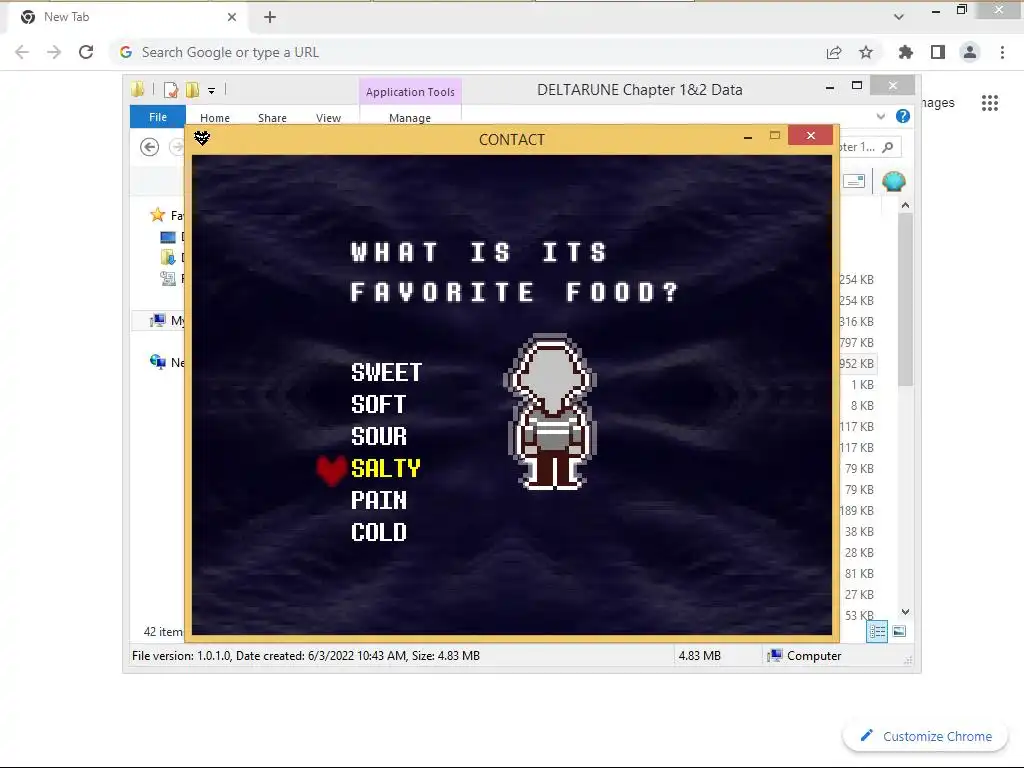Click the 797 KB file size cell

tap(857, 342)
